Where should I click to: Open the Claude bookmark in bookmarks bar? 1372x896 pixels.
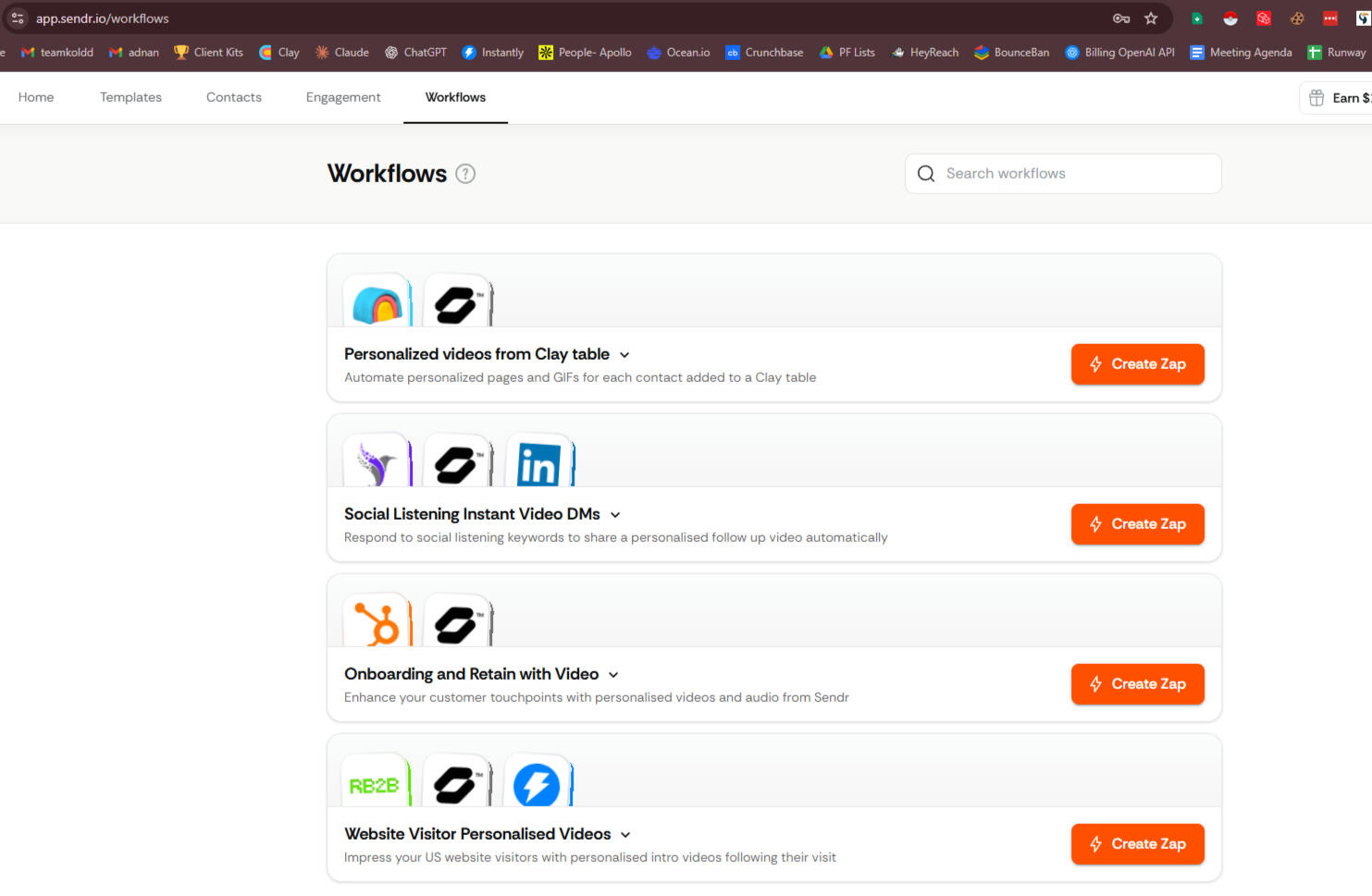pyautogui.click(x=341, y=53)
